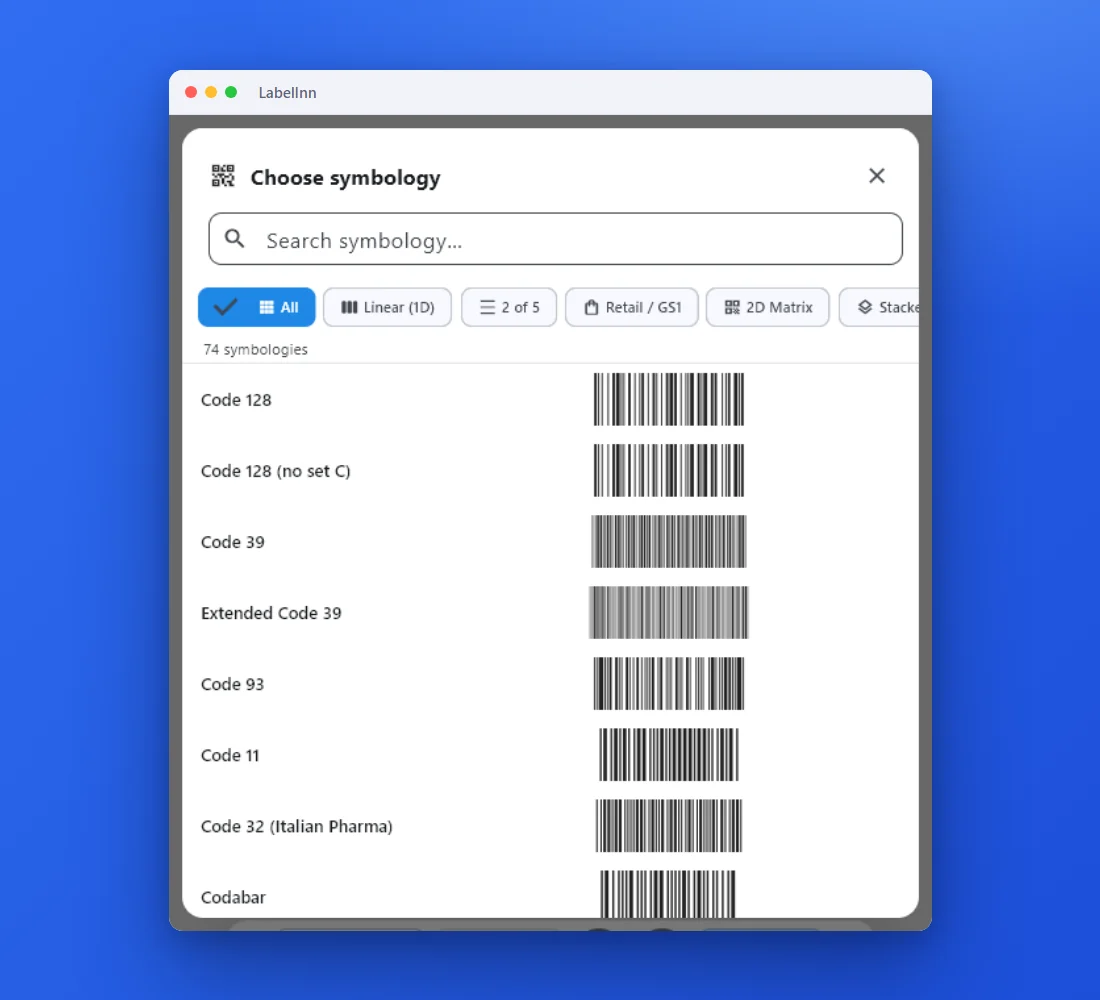Click the 74 symbologies count label
1100x1000 pixels.
(x=255, y=349)
